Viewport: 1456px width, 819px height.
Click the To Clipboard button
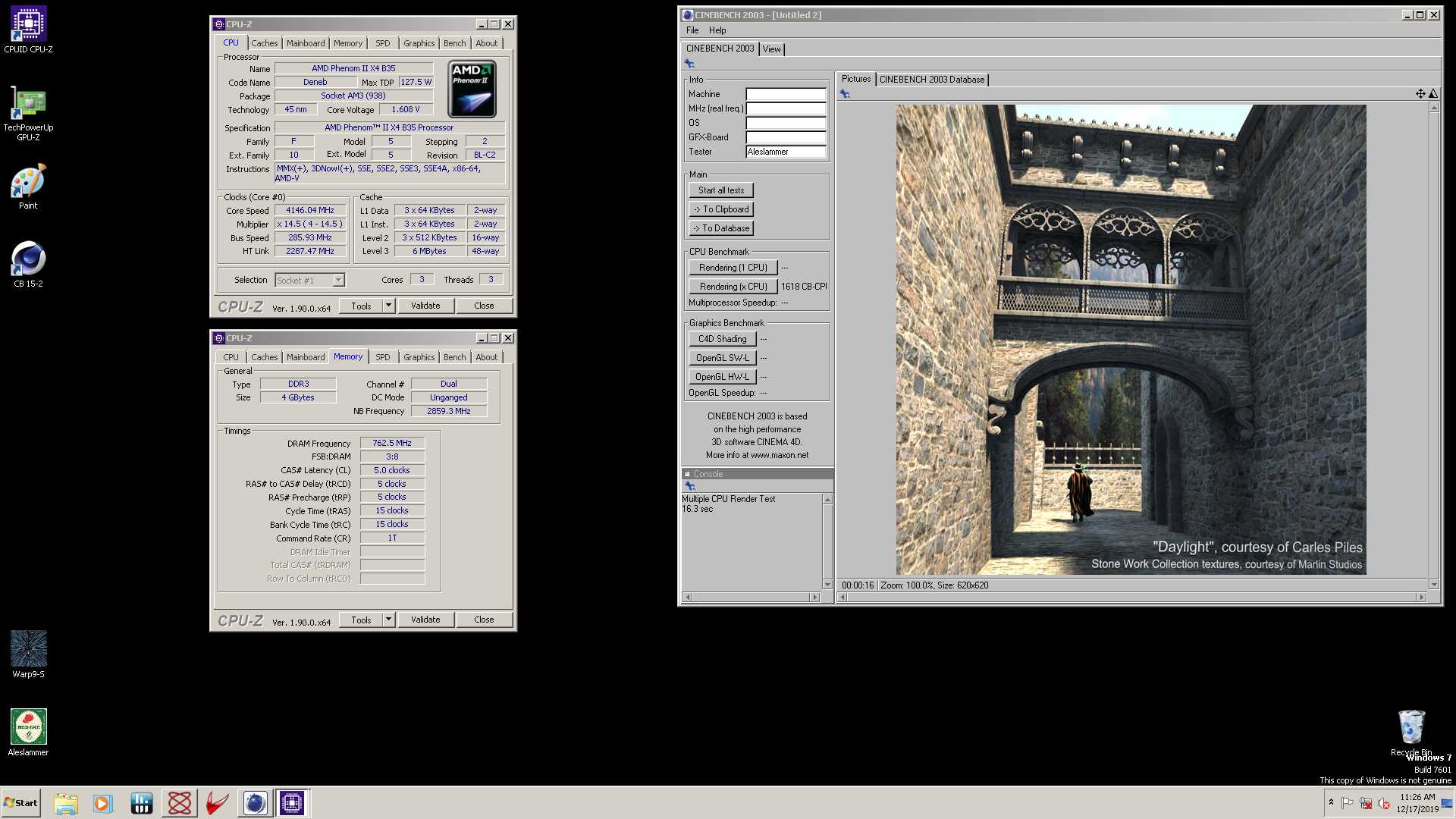coord(720,209)
